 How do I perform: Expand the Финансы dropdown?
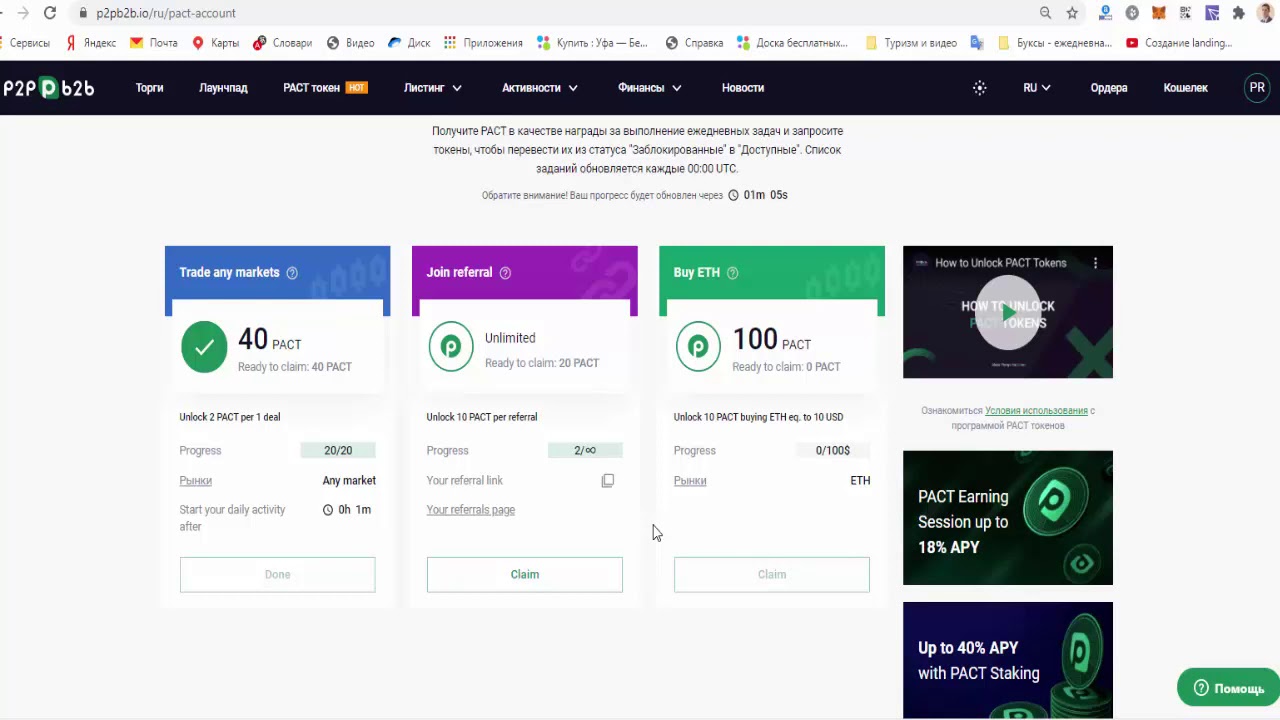pos(649,88)
